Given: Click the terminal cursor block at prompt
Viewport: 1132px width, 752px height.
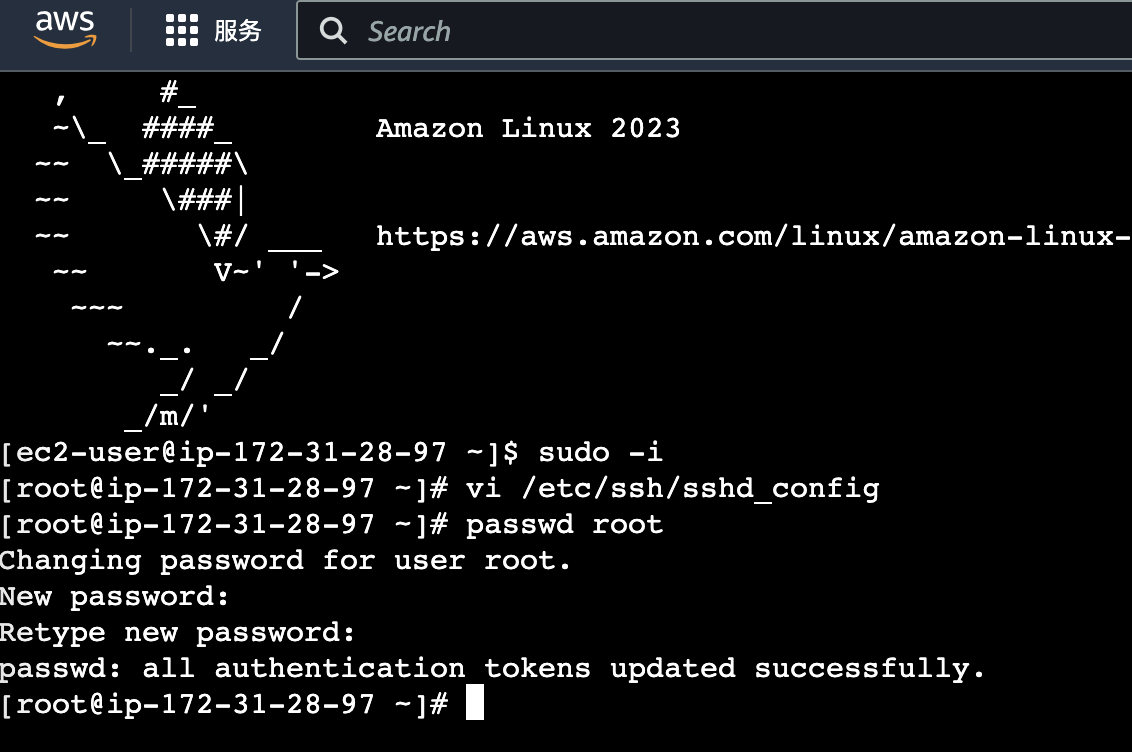Looking at the screenshot, I should click(474, 704).
